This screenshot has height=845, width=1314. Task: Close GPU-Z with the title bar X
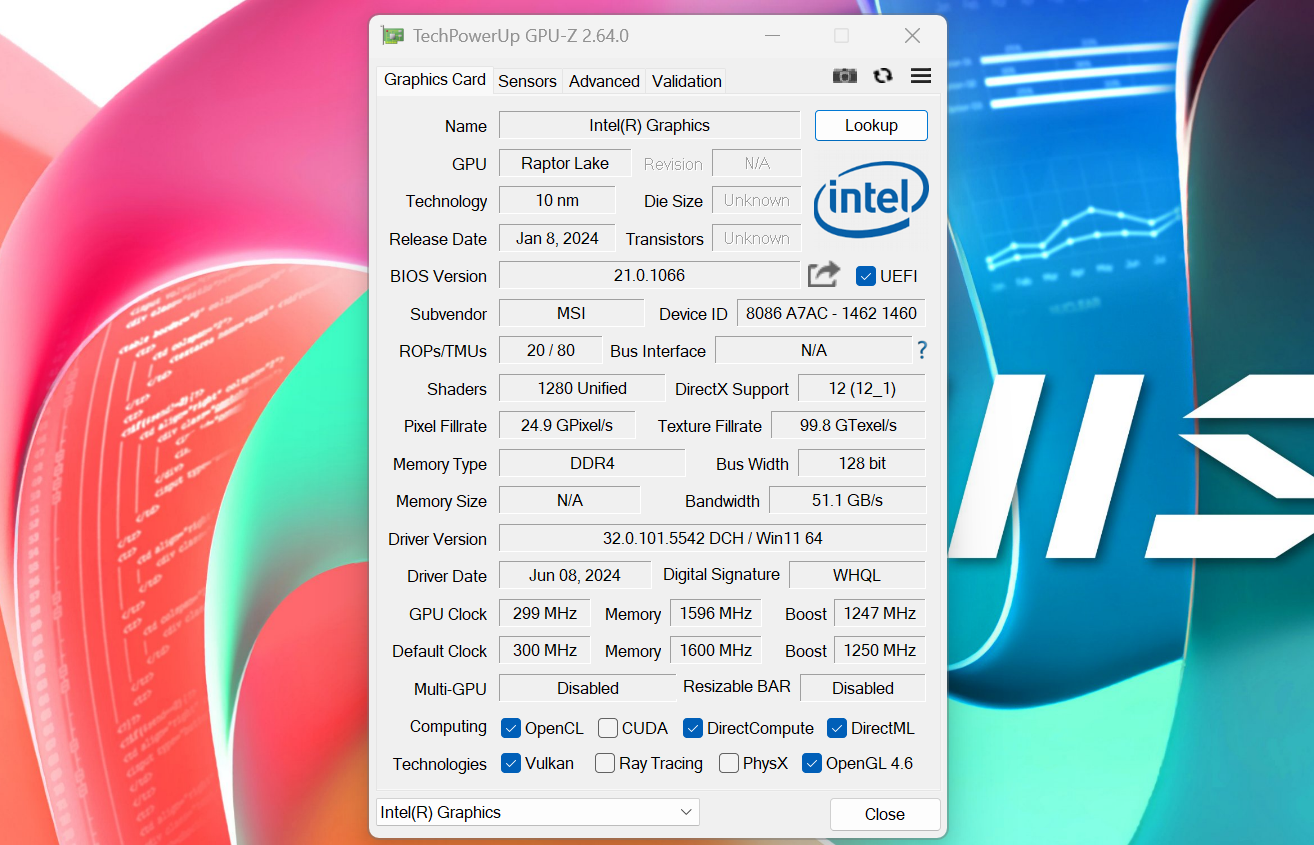912,36
